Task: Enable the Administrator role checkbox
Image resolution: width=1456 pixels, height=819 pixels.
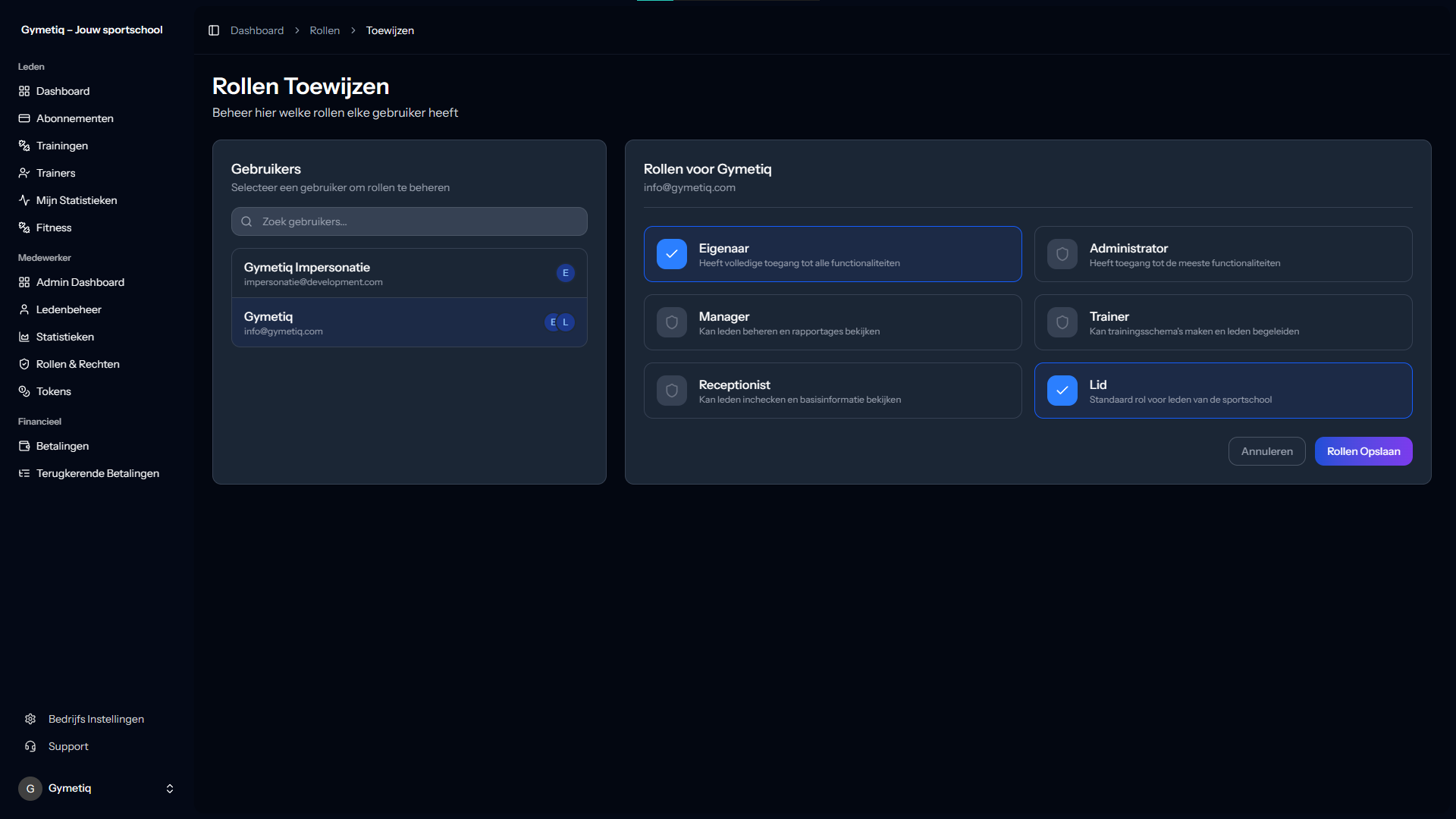Action: point(1062,254)
